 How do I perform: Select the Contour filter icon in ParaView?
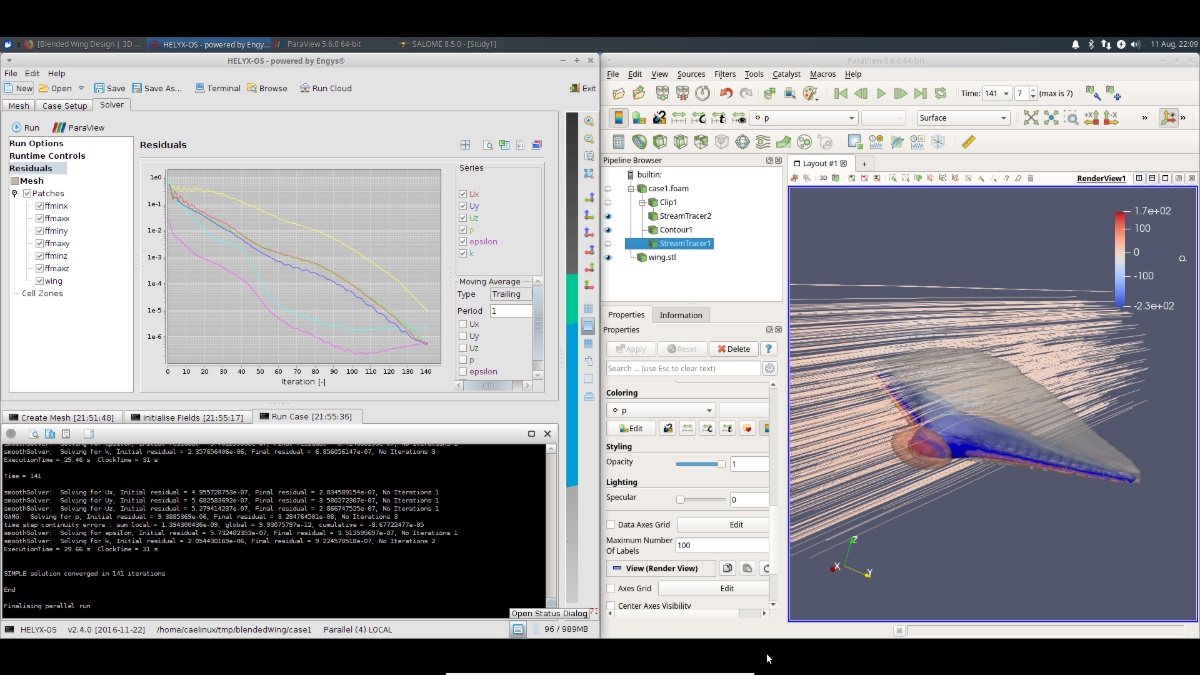pyautogui.click(x=640, y=141)
